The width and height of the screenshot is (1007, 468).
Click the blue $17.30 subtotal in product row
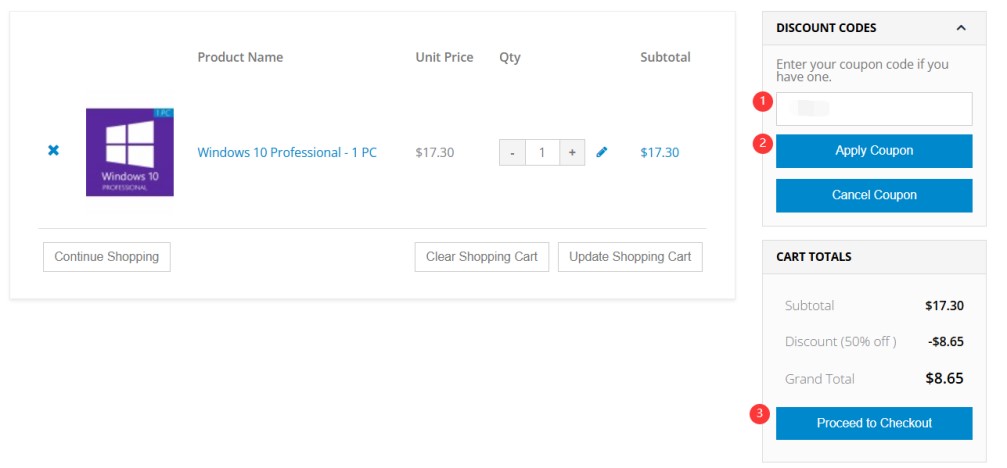point(659,153)
